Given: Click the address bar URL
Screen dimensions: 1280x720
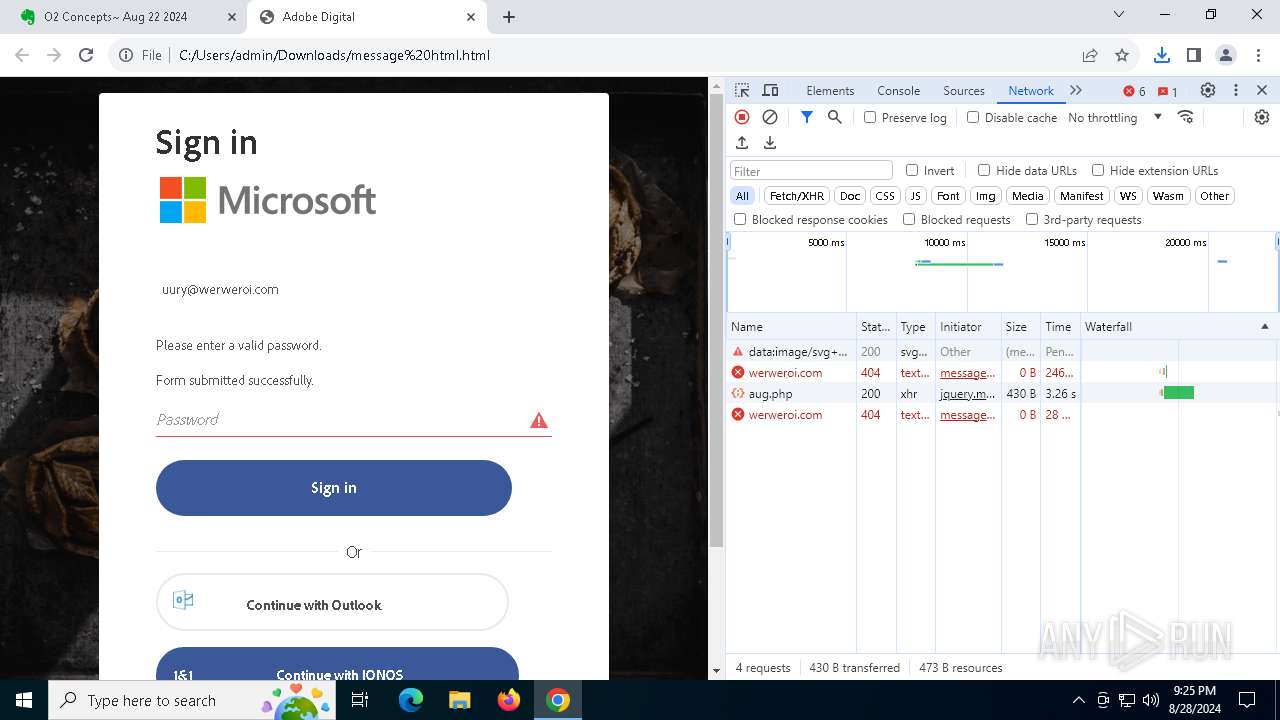Looking at the screenshot, I should 334,55.
